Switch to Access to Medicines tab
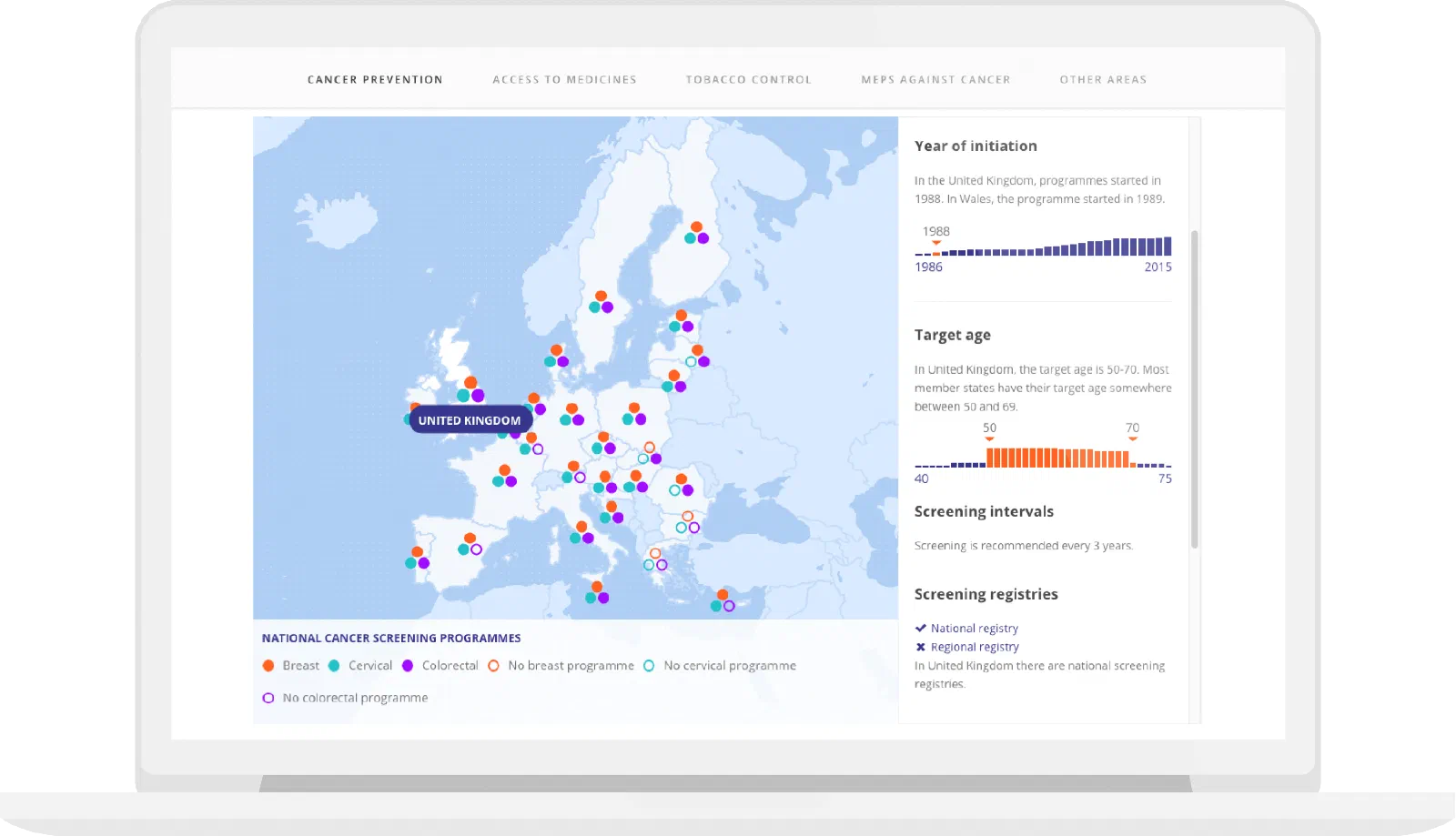Viewport: 1456px width, 836px height. coord(564,80)
